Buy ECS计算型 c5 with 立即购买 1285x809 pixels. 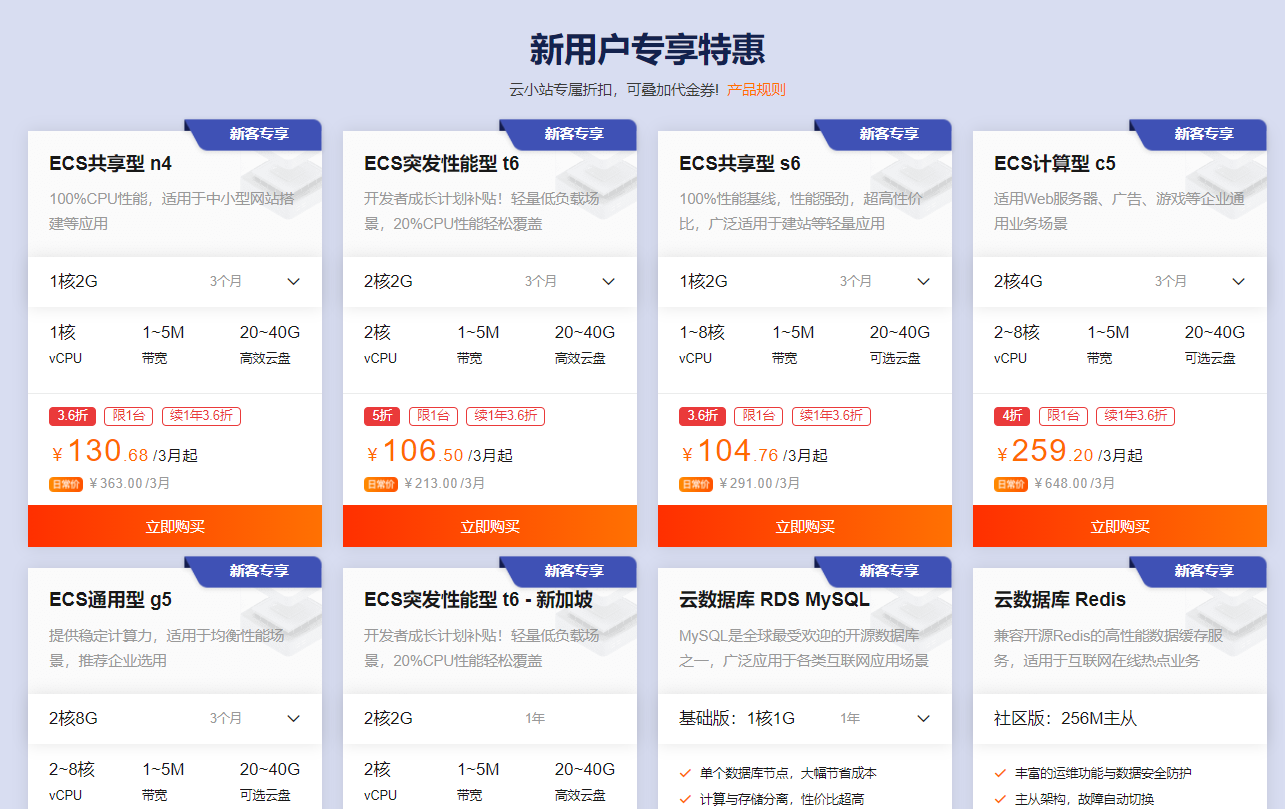[1120, 526]
